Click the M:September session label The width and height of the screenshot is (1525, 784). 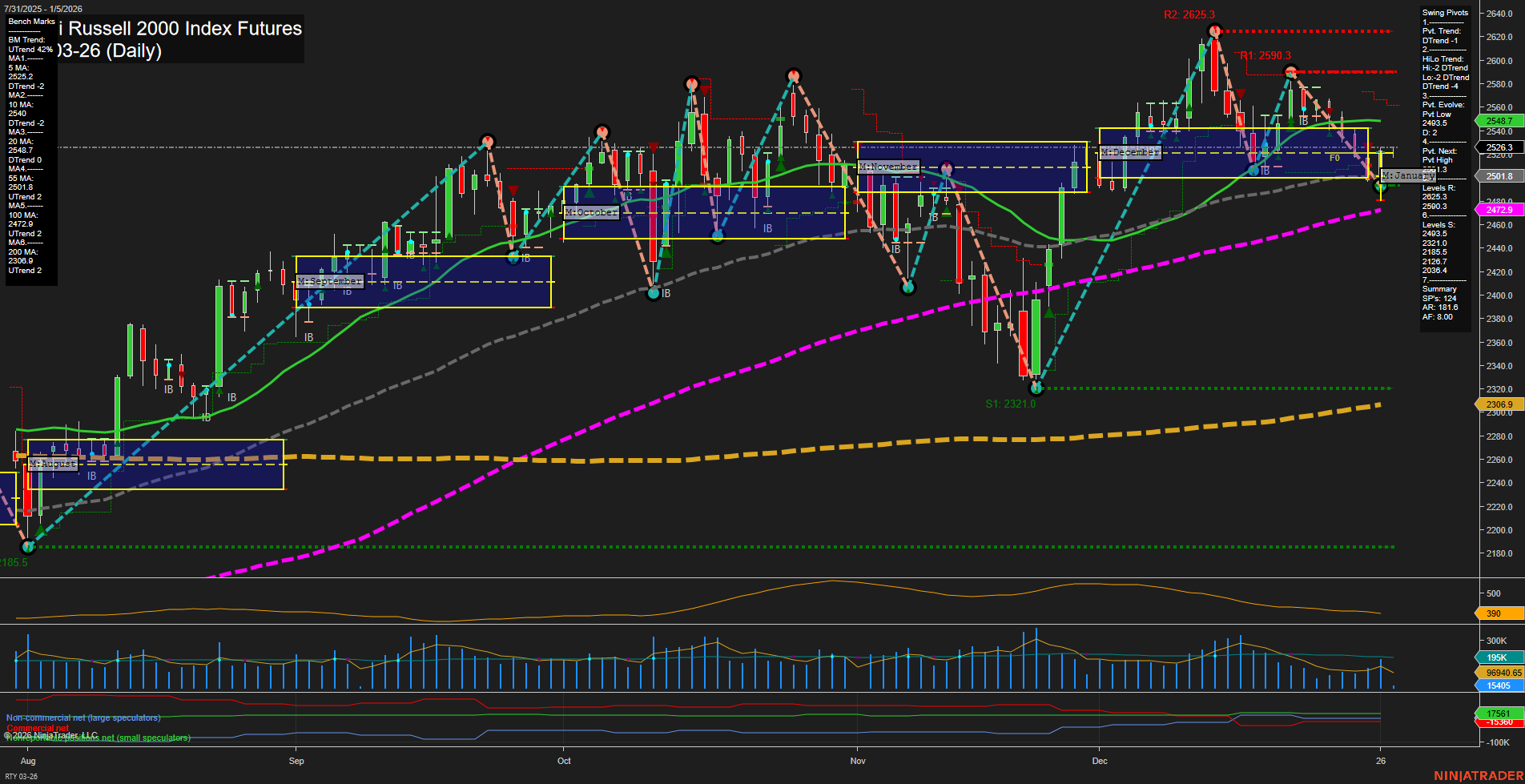[x=330, y=281]
